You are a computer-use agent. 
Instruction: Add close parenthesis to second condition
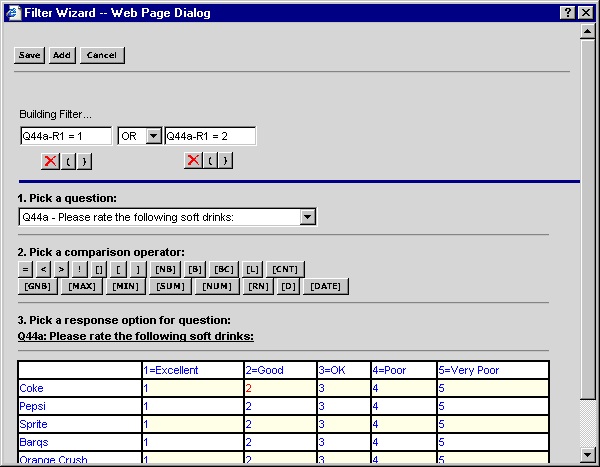pyautogui.click(x=226, y=161)
